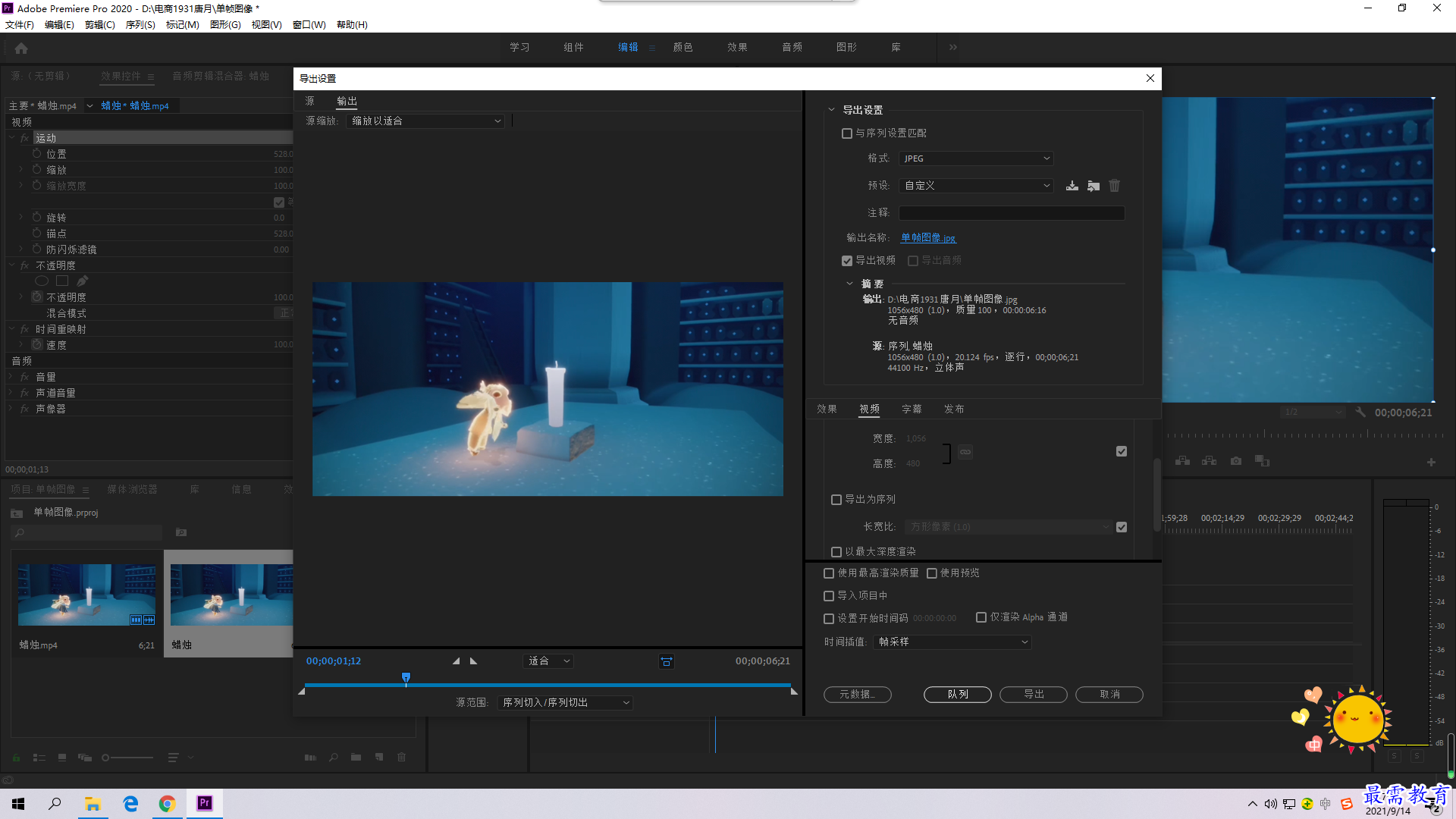Check 以最大深度渲染 checkbox
1456x819 pixels.
(x=836, y=552)
